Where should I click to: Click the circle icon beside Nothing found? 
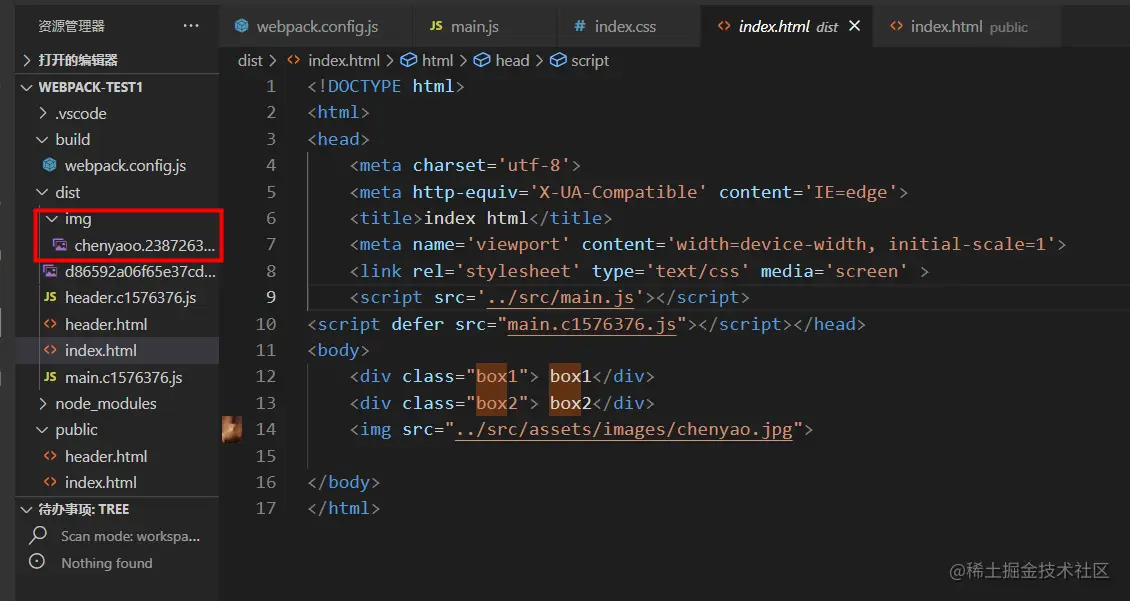36,561
